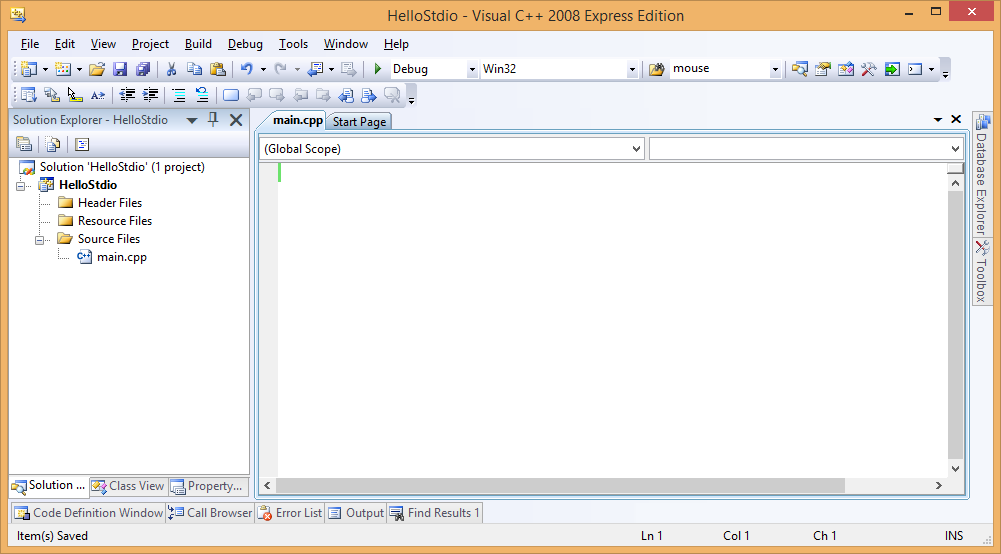Open Solution Explorer window position dropdown
Viewport: 1001px width, 554px height.
192,120
